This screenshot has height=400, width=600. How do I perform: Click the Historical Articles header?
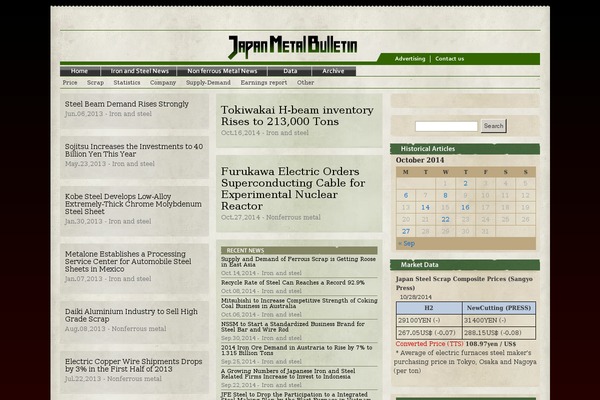tap(465, 149)
